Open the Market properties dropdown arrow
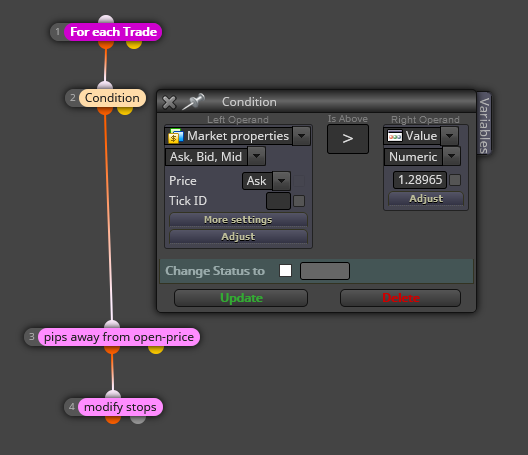The width and height of the screenshot is (528, 455). 301,136
